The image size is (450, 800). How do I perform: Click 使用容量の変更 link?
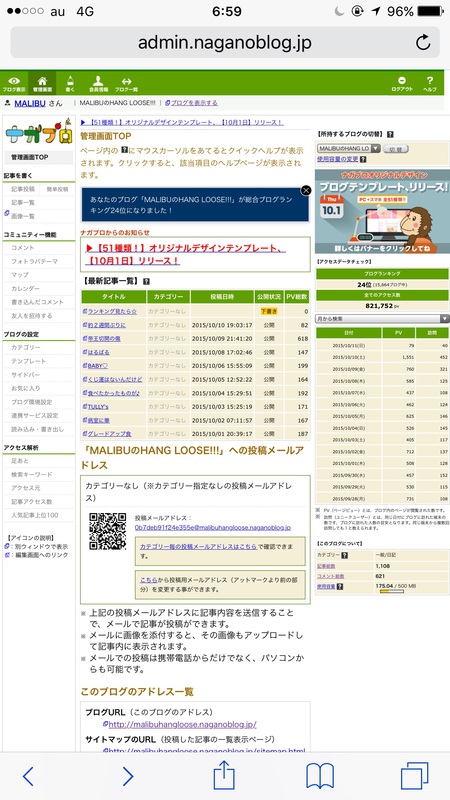click(x=338, y=159)
